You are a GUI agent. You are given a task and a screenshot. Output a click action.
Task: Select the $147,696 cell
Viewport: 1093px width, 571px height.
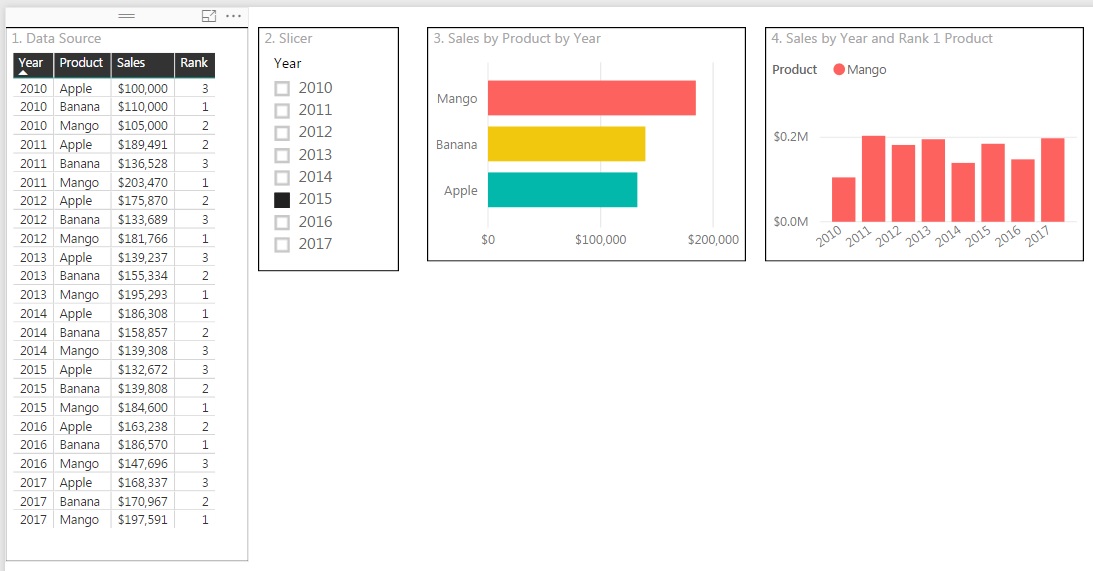[x=142, y=464]
